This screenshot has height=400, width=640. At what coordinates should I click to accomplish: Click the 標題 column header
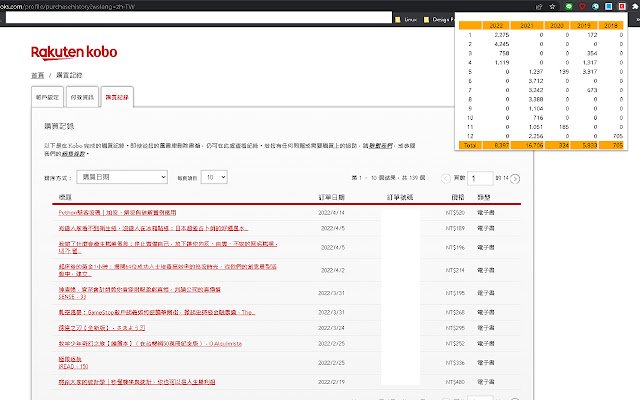pos(65,197)
